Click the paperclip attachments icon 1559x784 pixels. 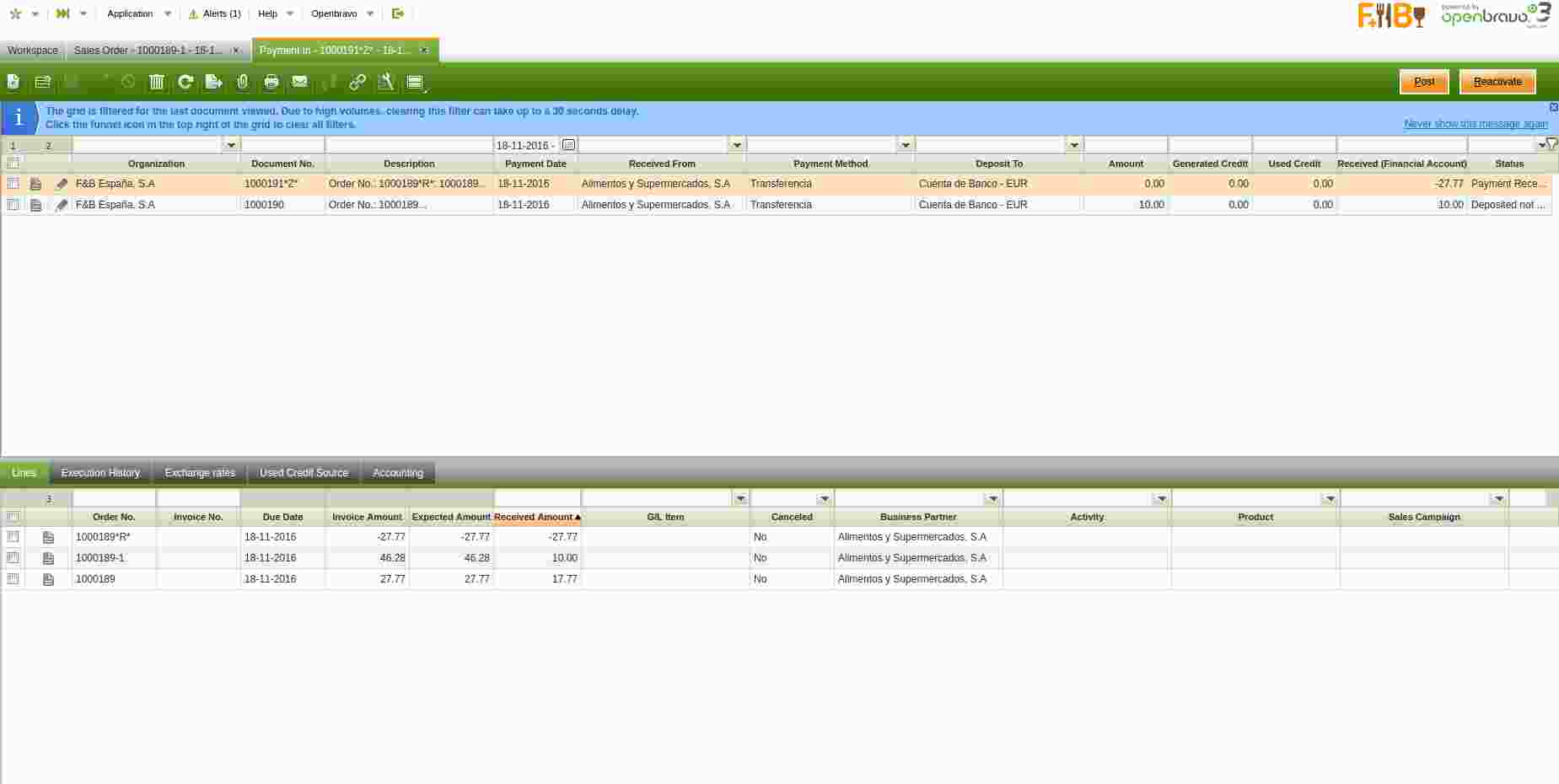coord(243,82)
